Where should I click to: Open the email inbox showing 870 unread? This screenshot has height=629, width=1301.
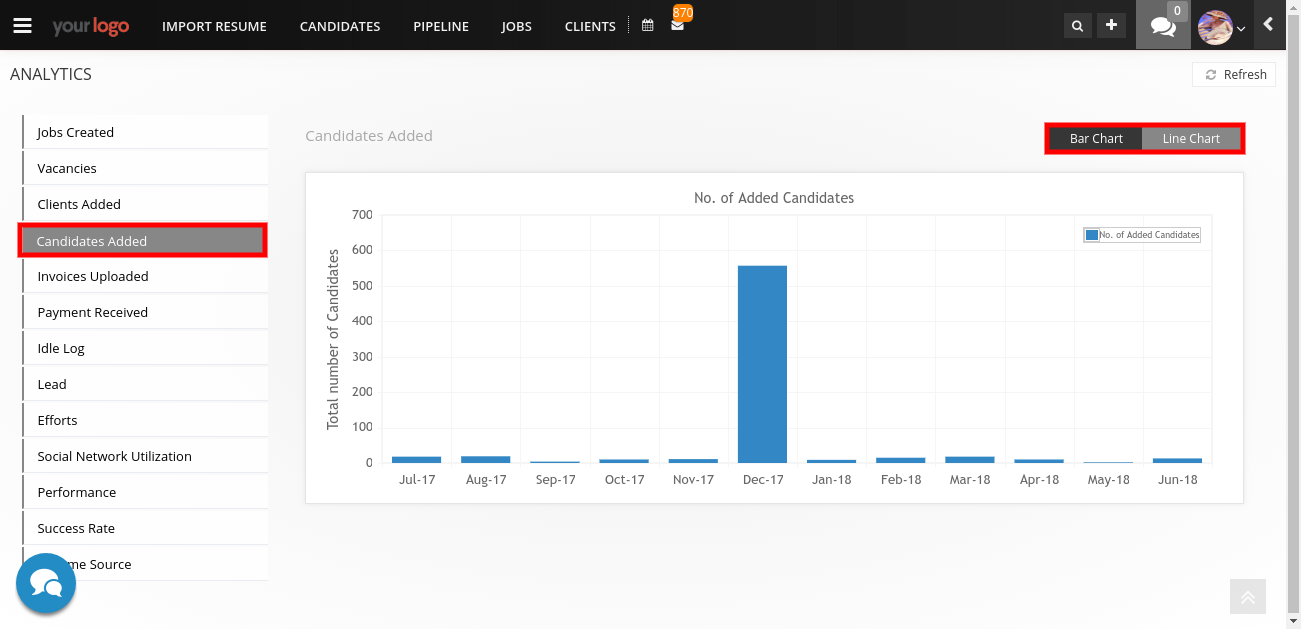pyautogui.click(x=678, y=28)
